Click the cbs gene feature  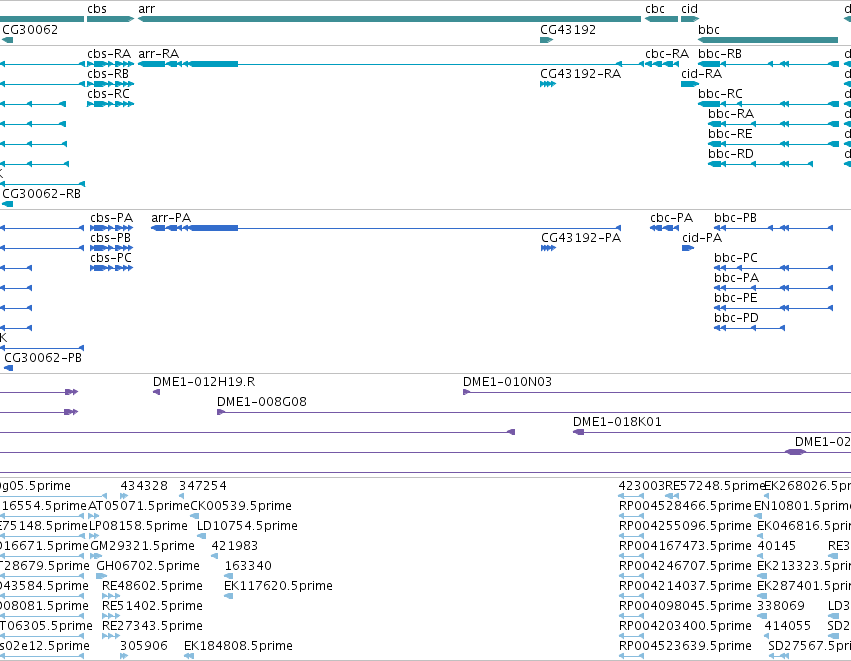click(x=110, y=19)
